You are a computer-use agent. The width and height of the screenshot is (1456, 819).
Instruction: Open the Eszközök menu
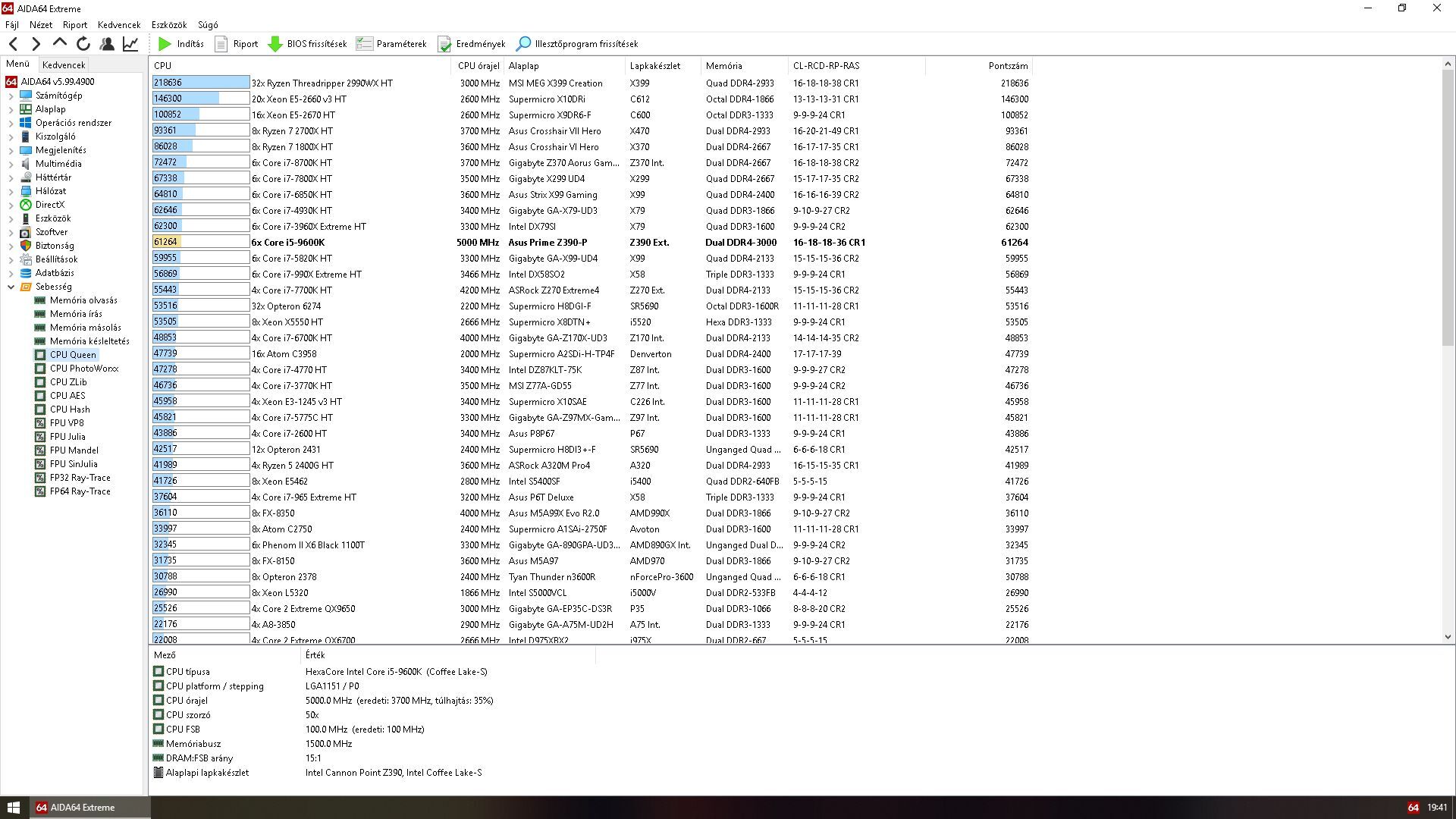pos(168,25)
